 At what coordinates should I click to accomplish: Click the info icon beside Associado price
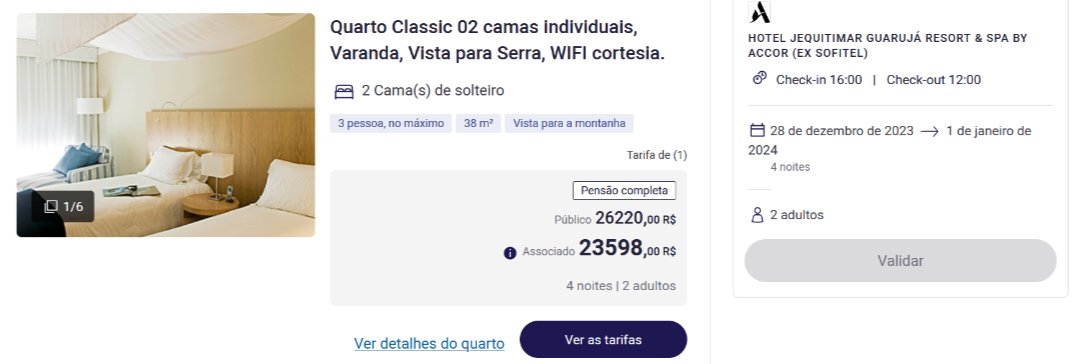510,253
